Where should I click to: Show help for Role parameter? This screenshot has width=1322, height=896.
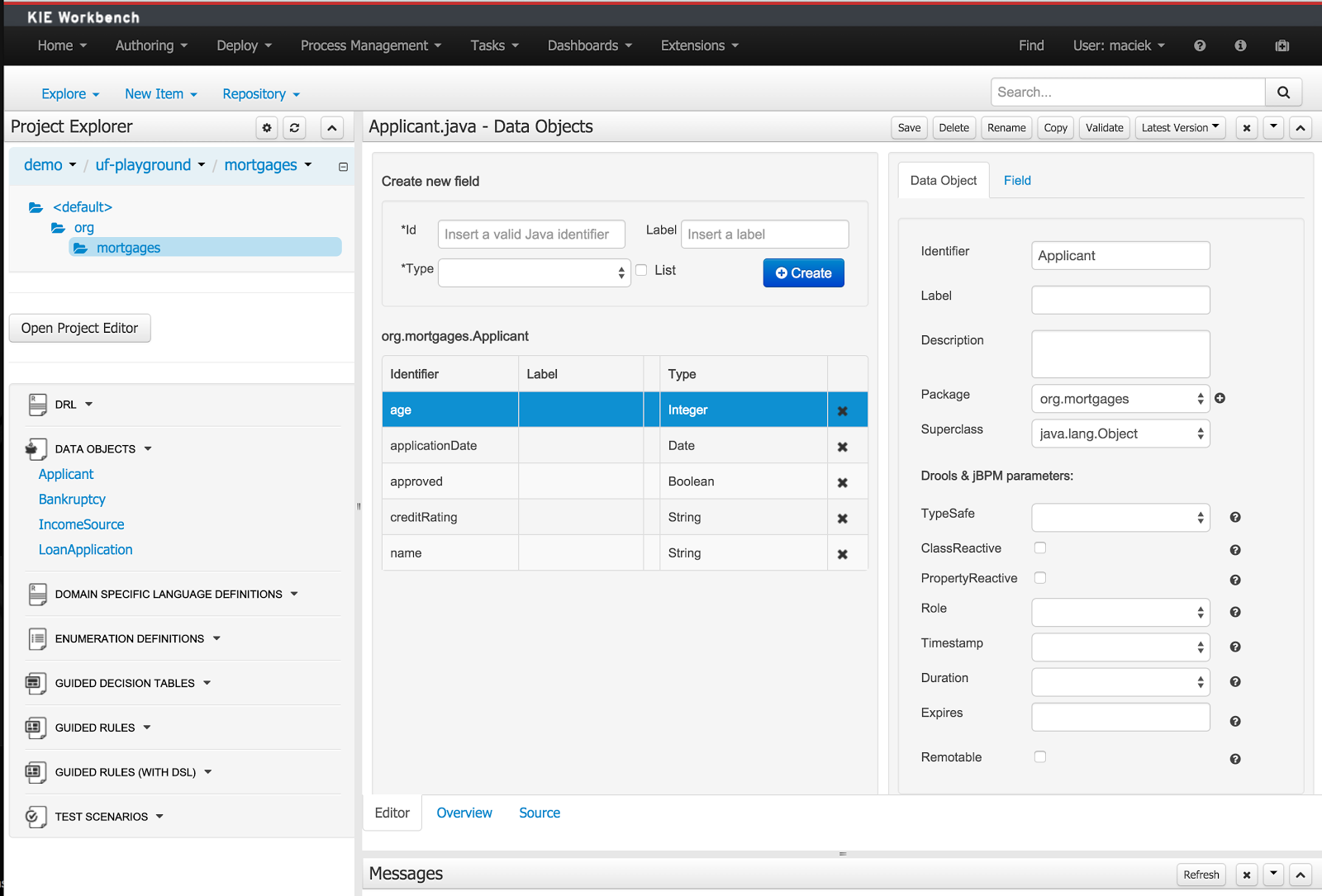(1235, 612)
